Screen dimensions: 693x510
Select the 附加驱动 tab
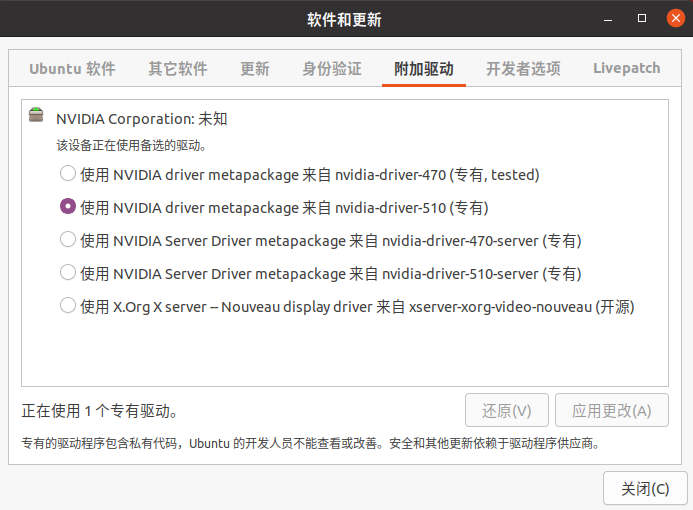424,69
